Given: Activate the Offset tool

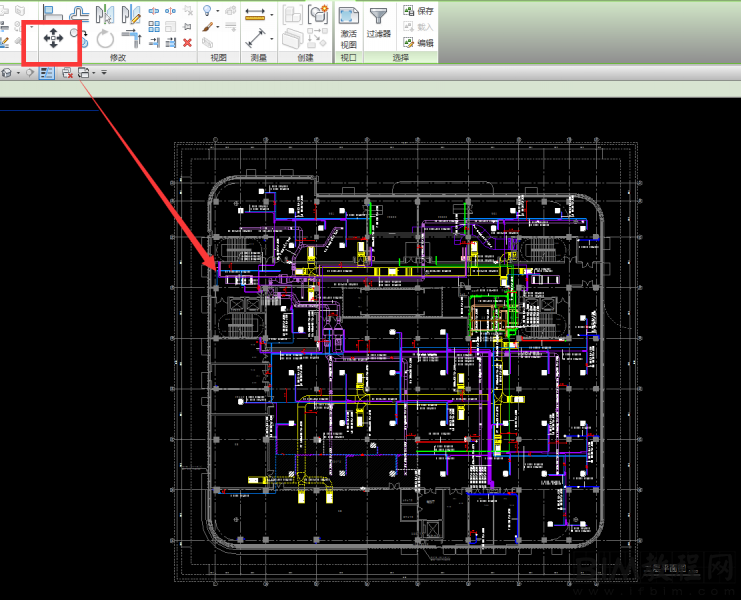Looking at the screenshot, I should click(79, 14).
